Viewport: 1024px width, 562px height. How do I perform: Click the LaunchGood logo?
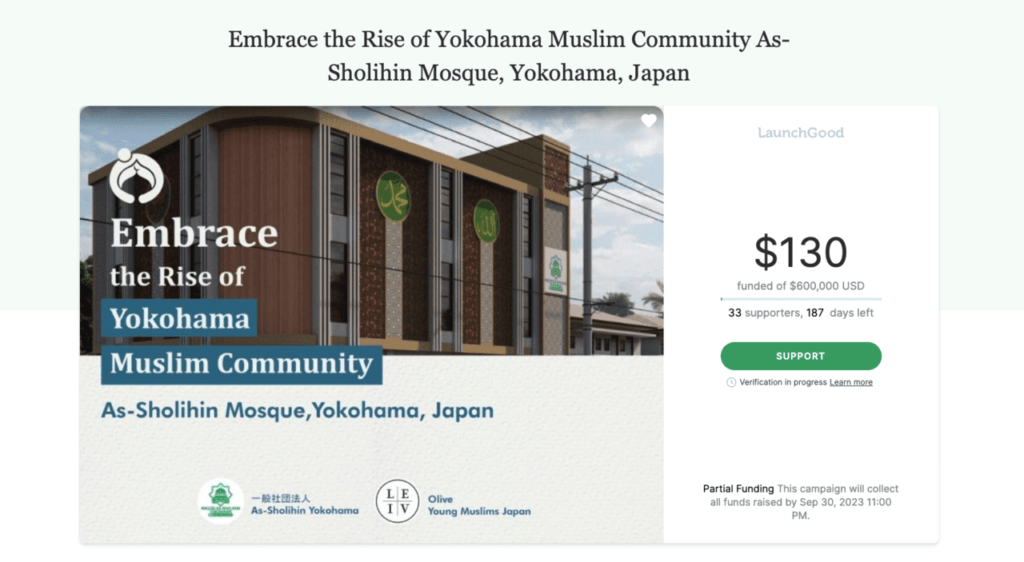(x=800, y=132)
